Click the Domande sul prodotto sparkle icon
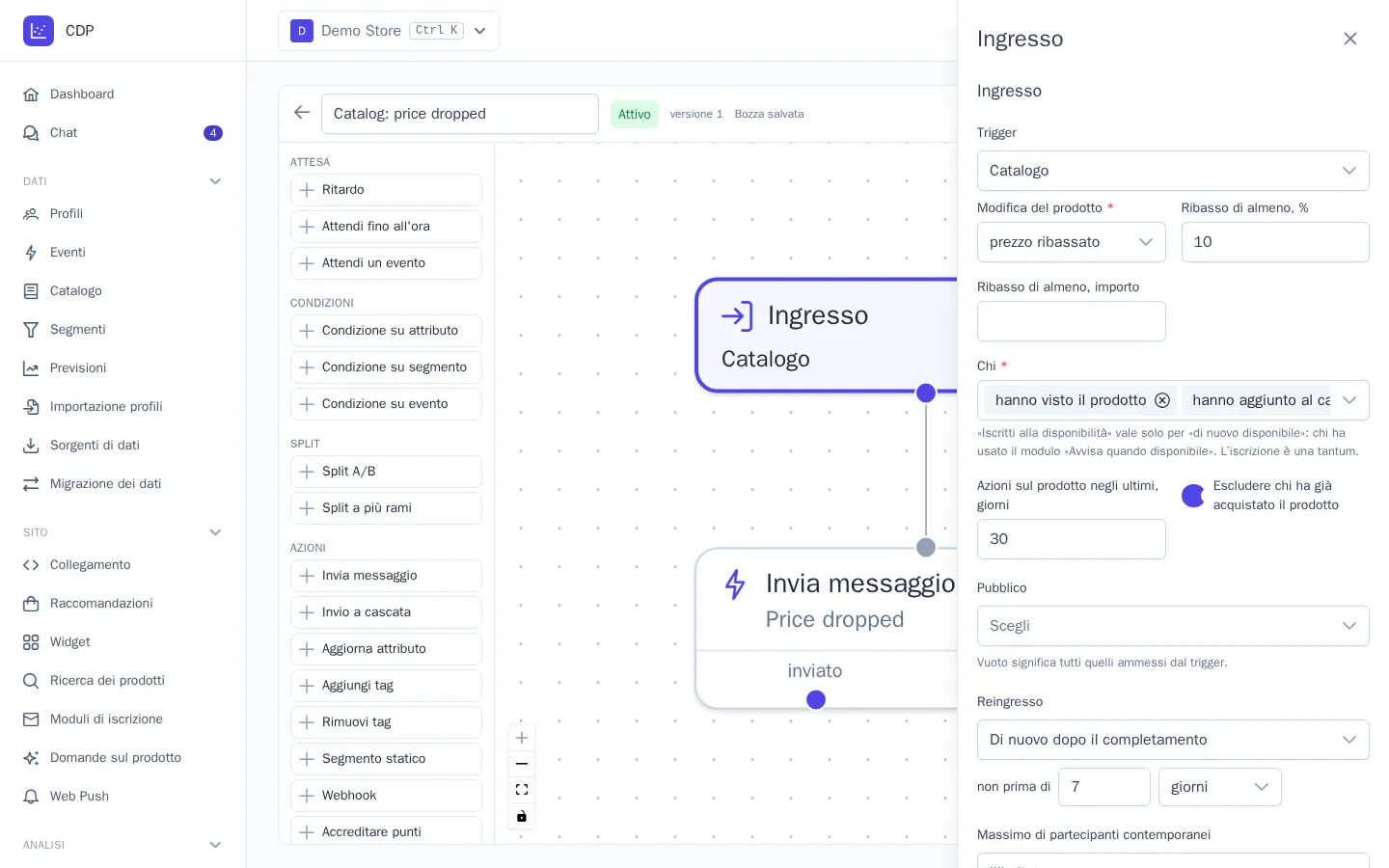Image resolution: width=1389 pixels, height=868 pixels. coord(31,758)
